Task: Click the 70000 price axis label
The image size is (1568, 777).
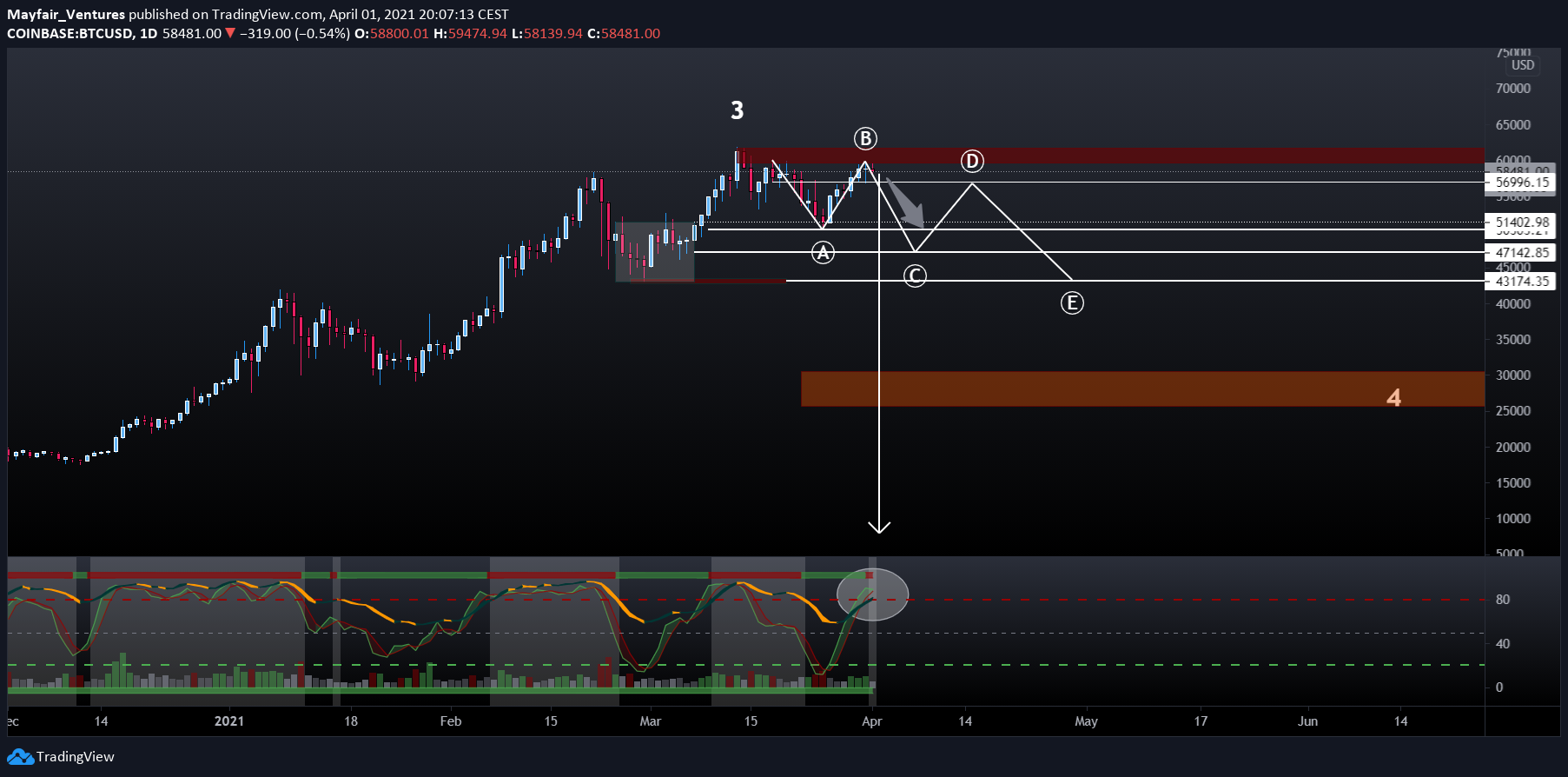Action: coord(1513,89)
